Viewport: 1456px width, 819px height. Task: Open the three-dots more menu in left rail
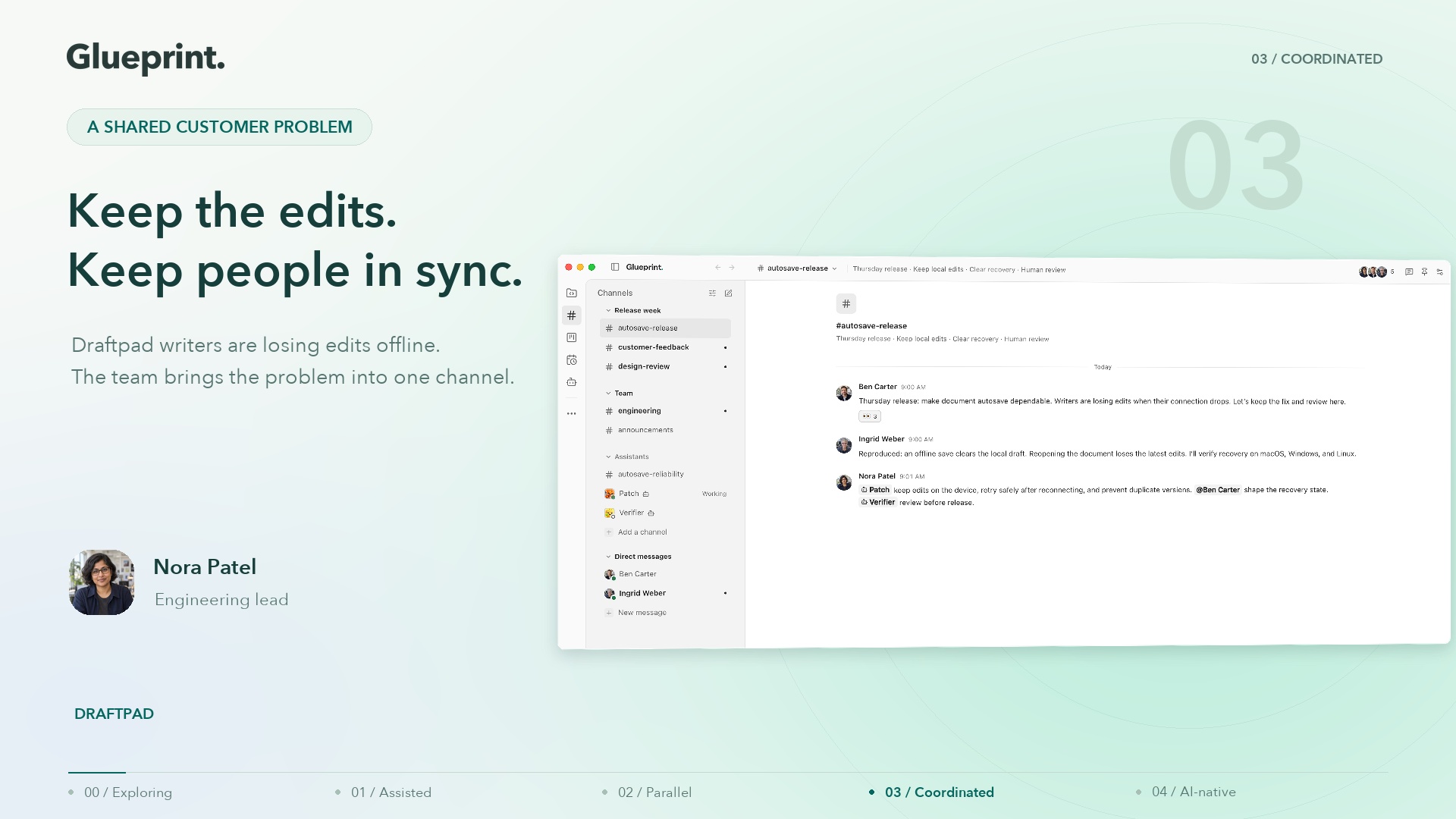tap(572, 414)
